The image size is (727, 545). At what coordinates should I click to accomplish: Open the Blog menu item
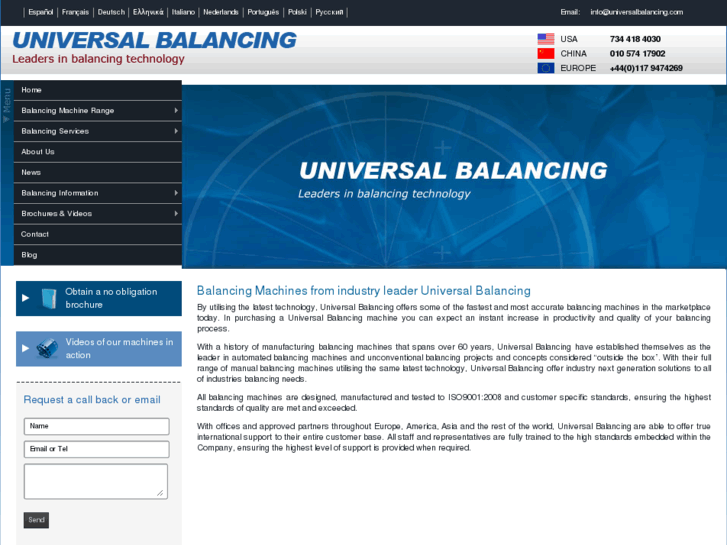(98, 255)
